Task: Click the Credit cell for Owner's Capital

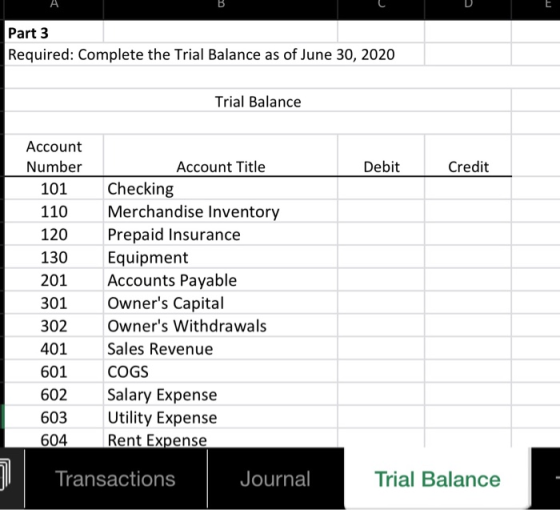Action: pyautogui.click(x=468, y=303)
